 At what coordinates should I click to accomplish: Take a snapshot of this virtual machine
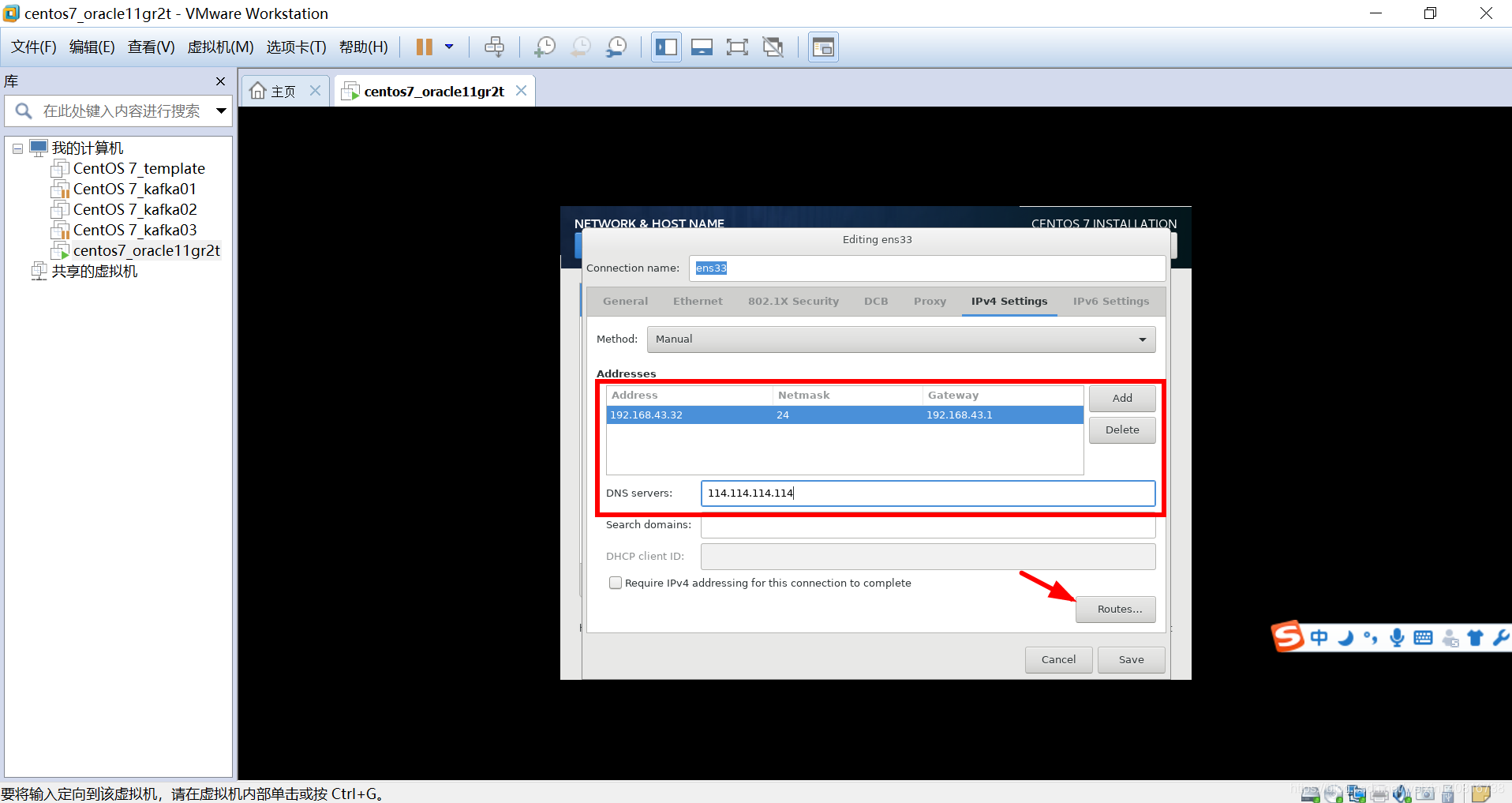(545, 47)
